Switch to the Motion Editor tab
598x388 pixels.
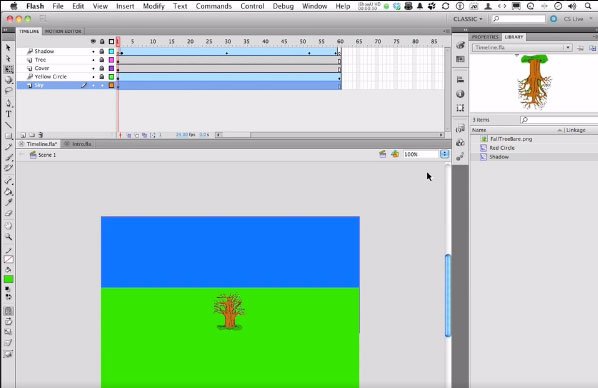tap(63, 31)
